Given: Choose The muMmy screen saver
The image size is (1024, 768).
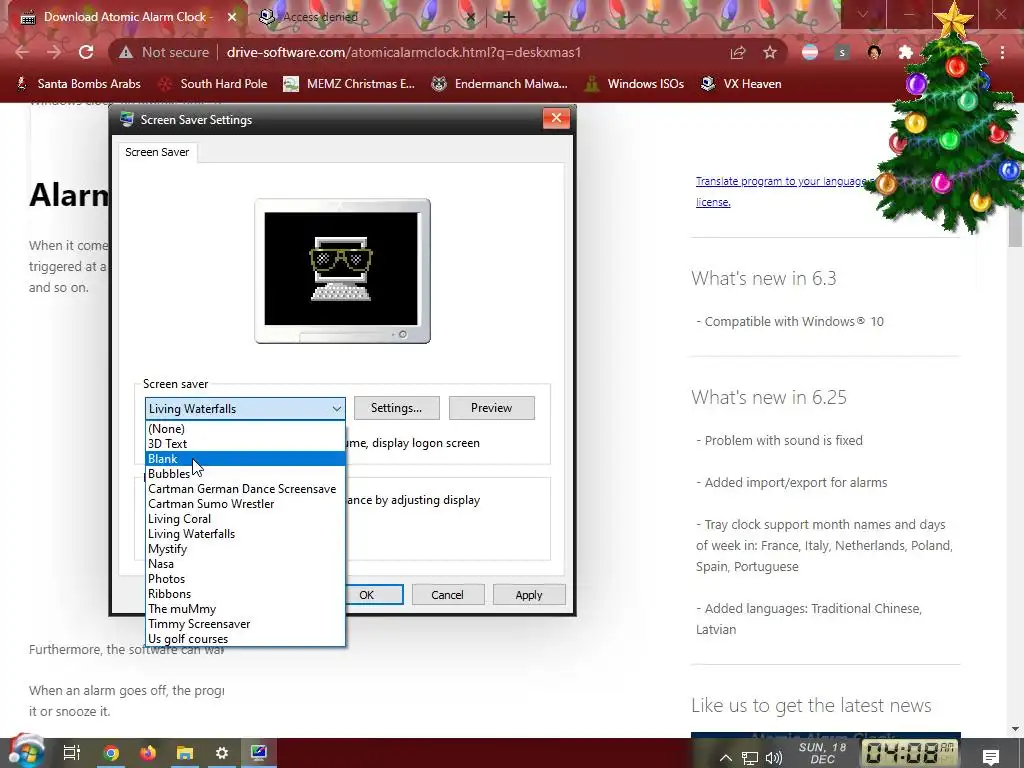Looking at the screenshot, I should [245, 609].
